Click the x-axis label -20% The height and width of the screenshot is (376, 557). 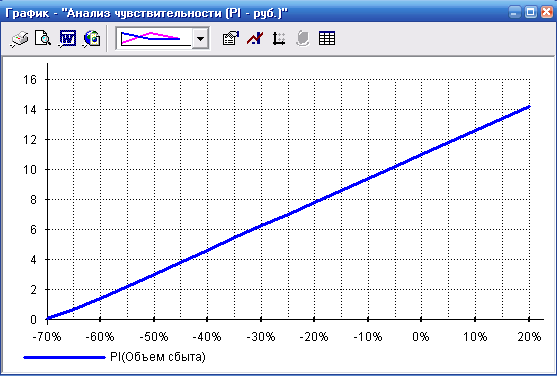314,337
